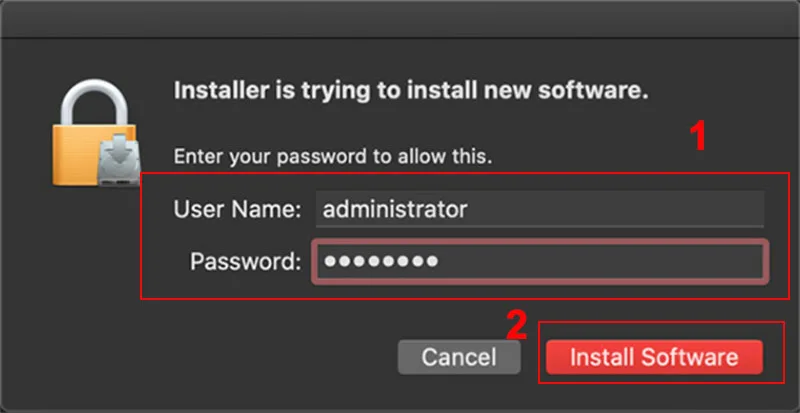Click the orange body of the padlock
The width and height of the screenshot is (800, 413).
pyautogui.click(x=77, y=155)
